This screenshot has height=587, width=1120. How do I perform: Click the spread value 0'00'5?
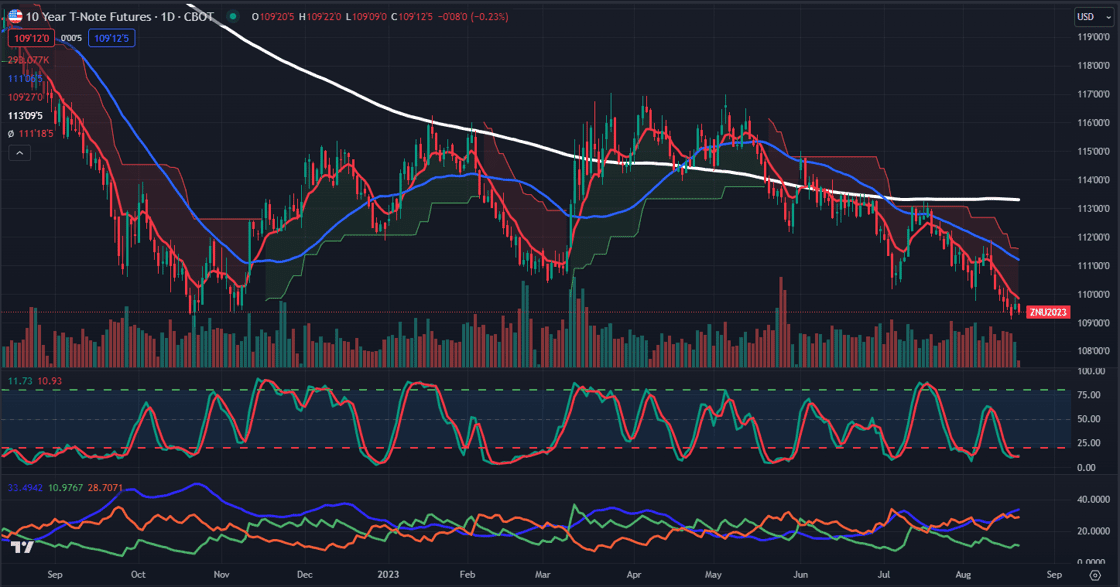tap(71, 38)
